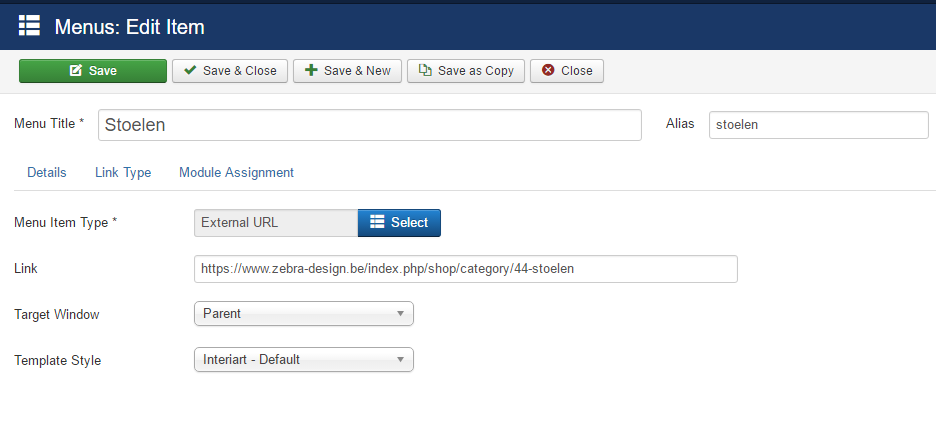Screen dimensions: 936x426
Task: Click the menu list icon beside Menus: Edit Item
Action: pyautogui.click(x=29, y=26)
